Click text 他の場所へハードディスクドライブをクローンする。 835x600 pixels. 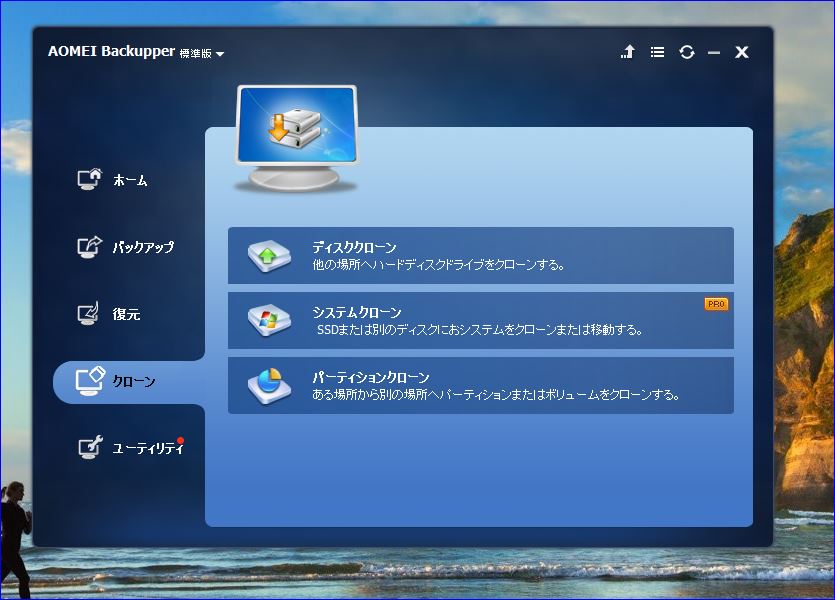click(439, 265)
